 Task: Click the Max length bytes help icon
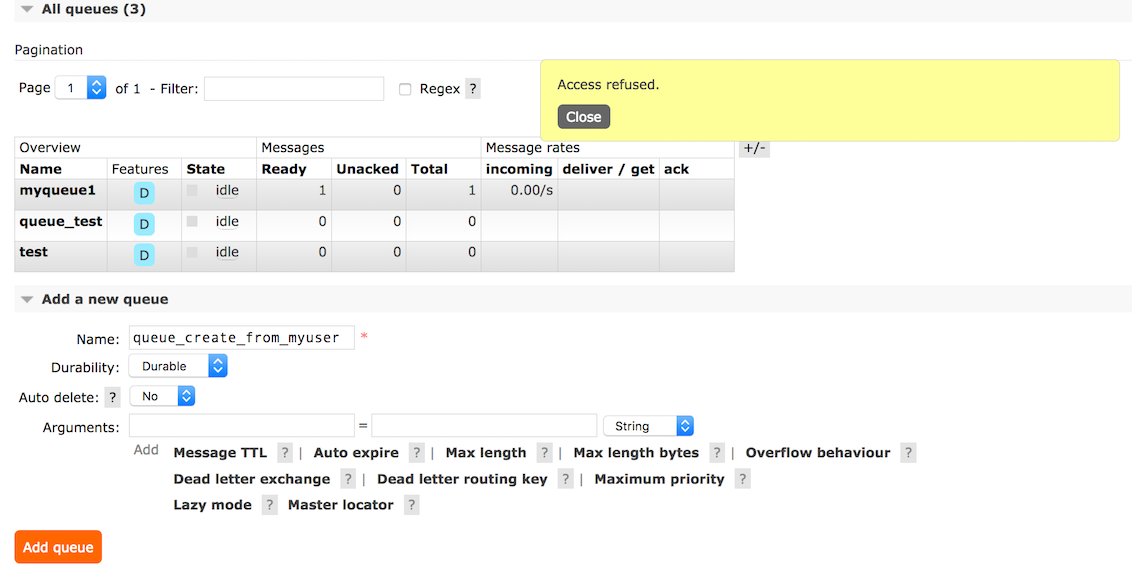tap(717, 453)
